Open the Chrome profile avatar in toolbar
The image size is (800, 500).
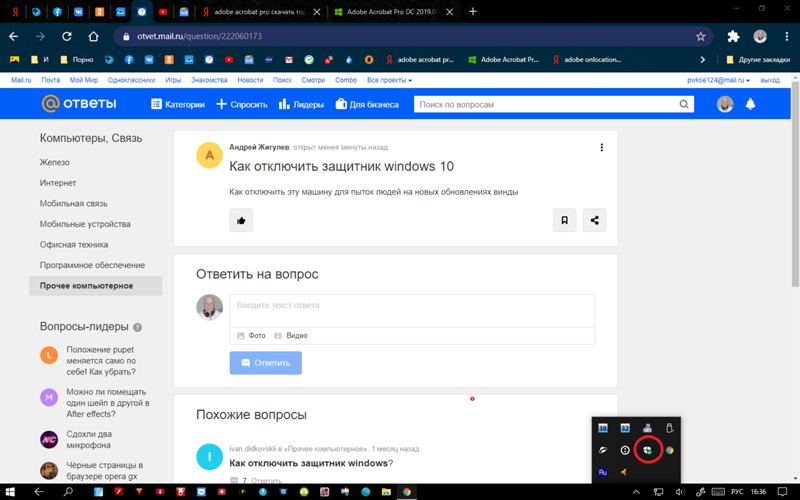point(760,36)
